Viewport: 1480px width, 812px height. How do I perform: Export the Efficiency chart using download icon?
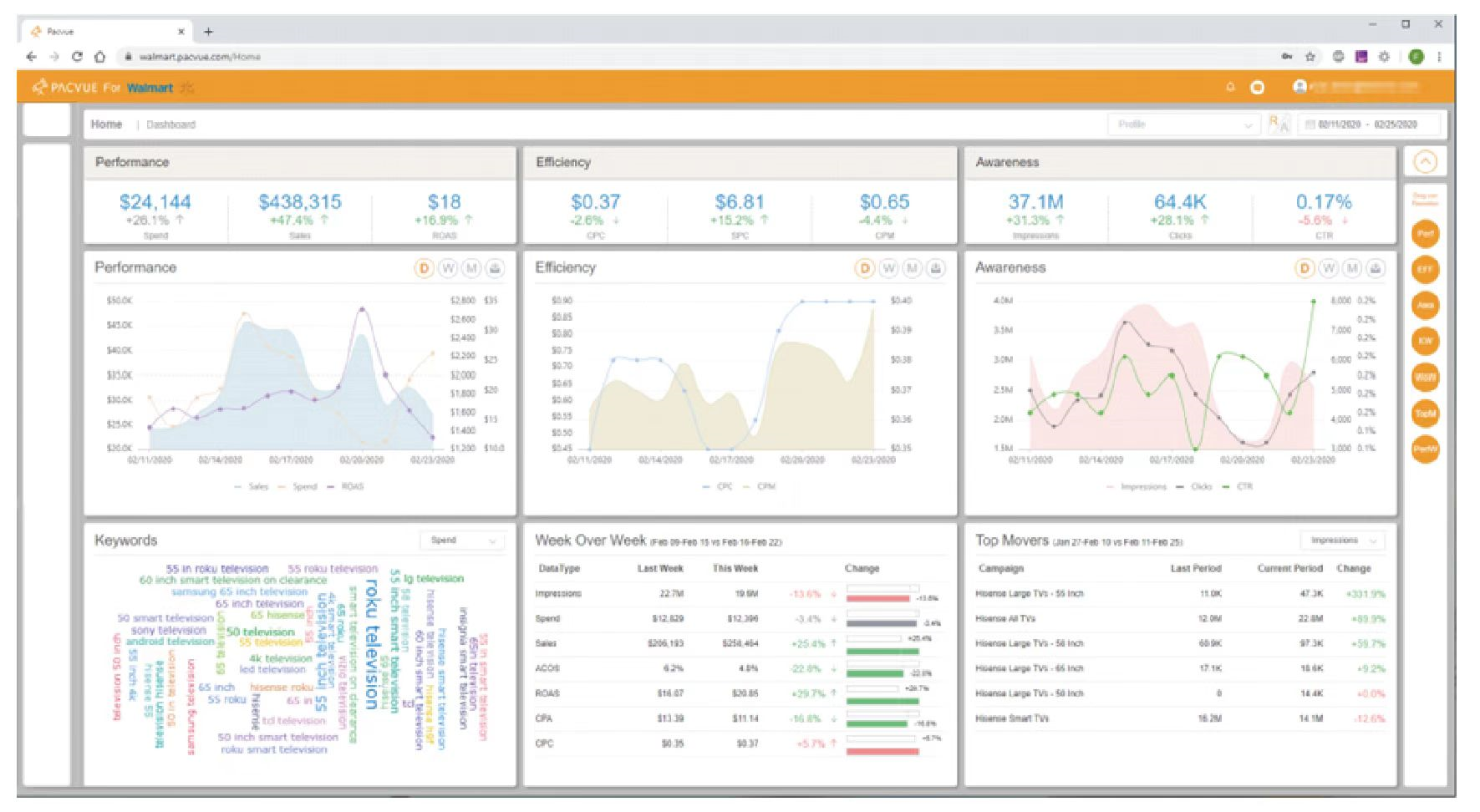935,268
